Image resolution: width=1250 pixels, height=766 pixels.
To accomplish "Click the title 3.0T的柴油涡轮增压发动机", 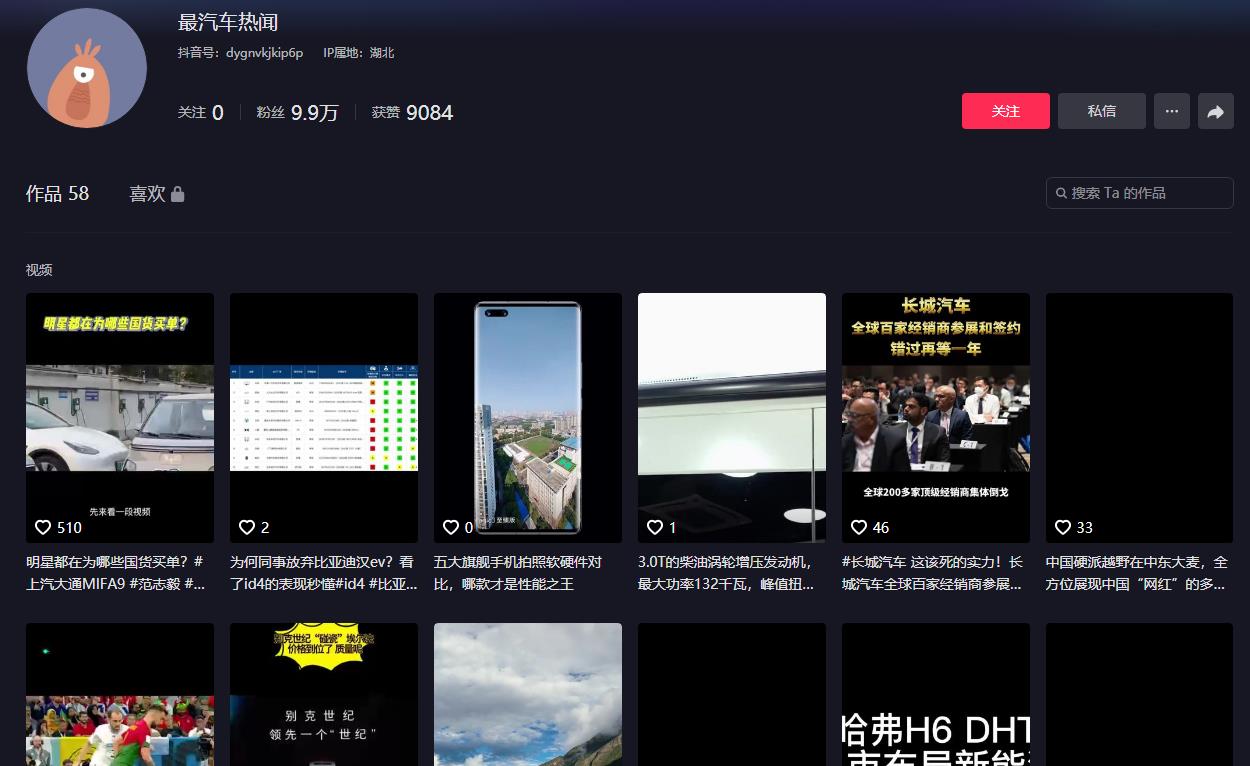I will click(x=727, y=573).
